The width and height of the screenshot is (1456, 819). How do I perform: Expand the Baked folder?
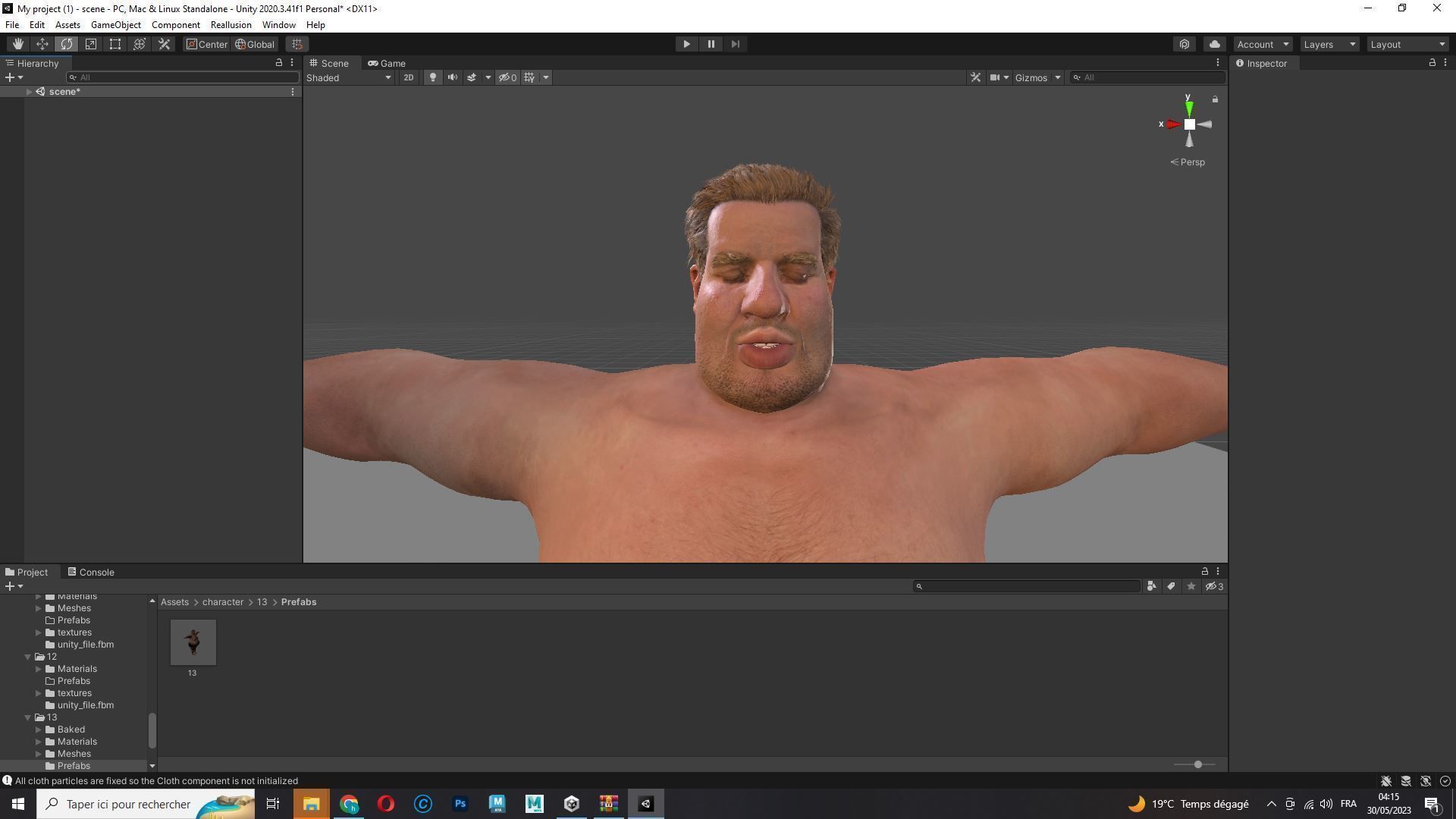point(39,730)
